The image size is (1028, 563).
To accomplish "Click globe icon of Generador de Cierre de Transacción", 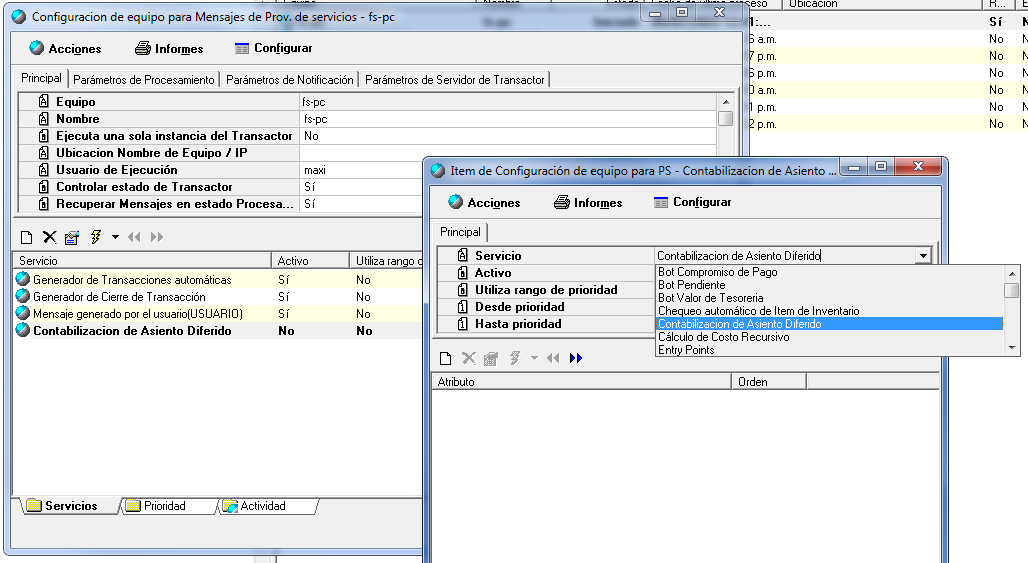I will [x=23, y=296].
